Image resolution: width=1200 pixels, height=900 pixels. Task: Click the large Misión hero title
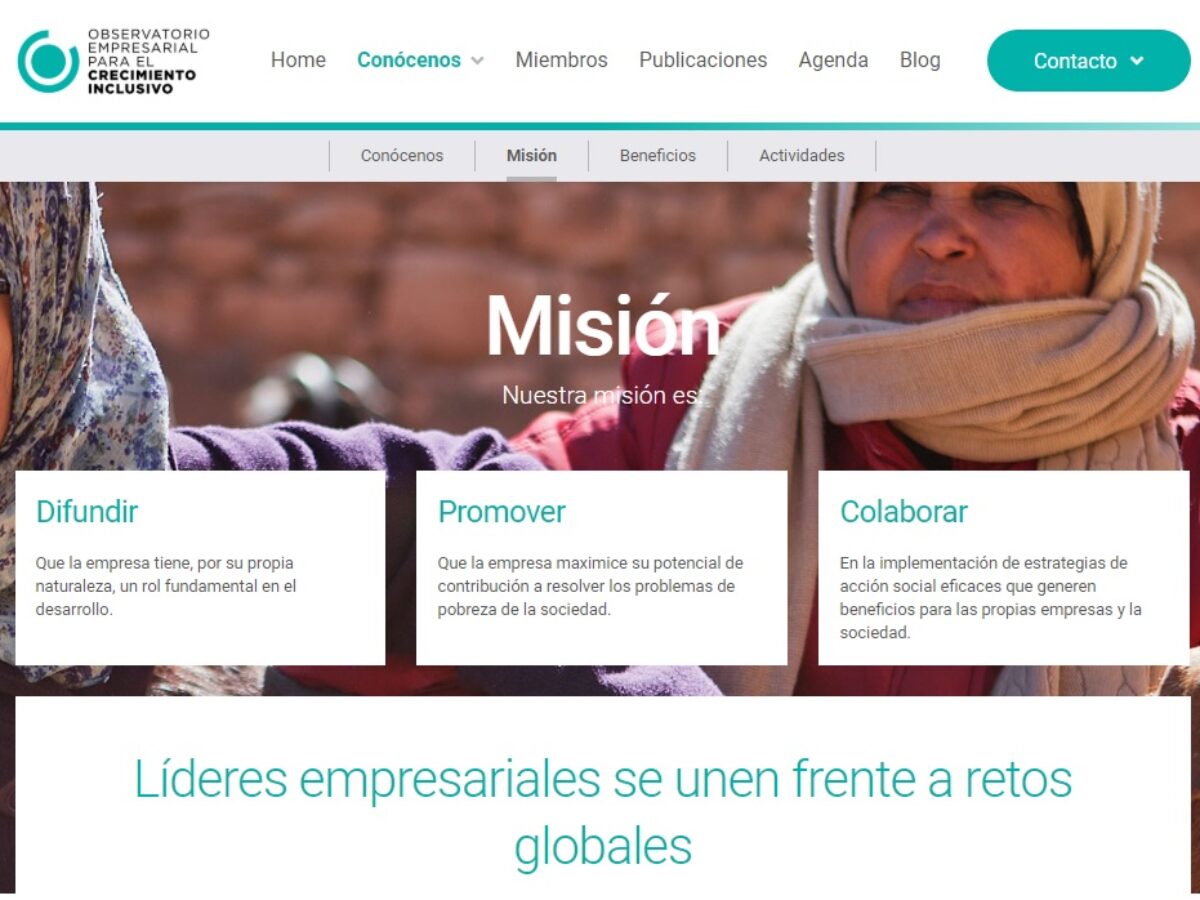click(603, 327)
